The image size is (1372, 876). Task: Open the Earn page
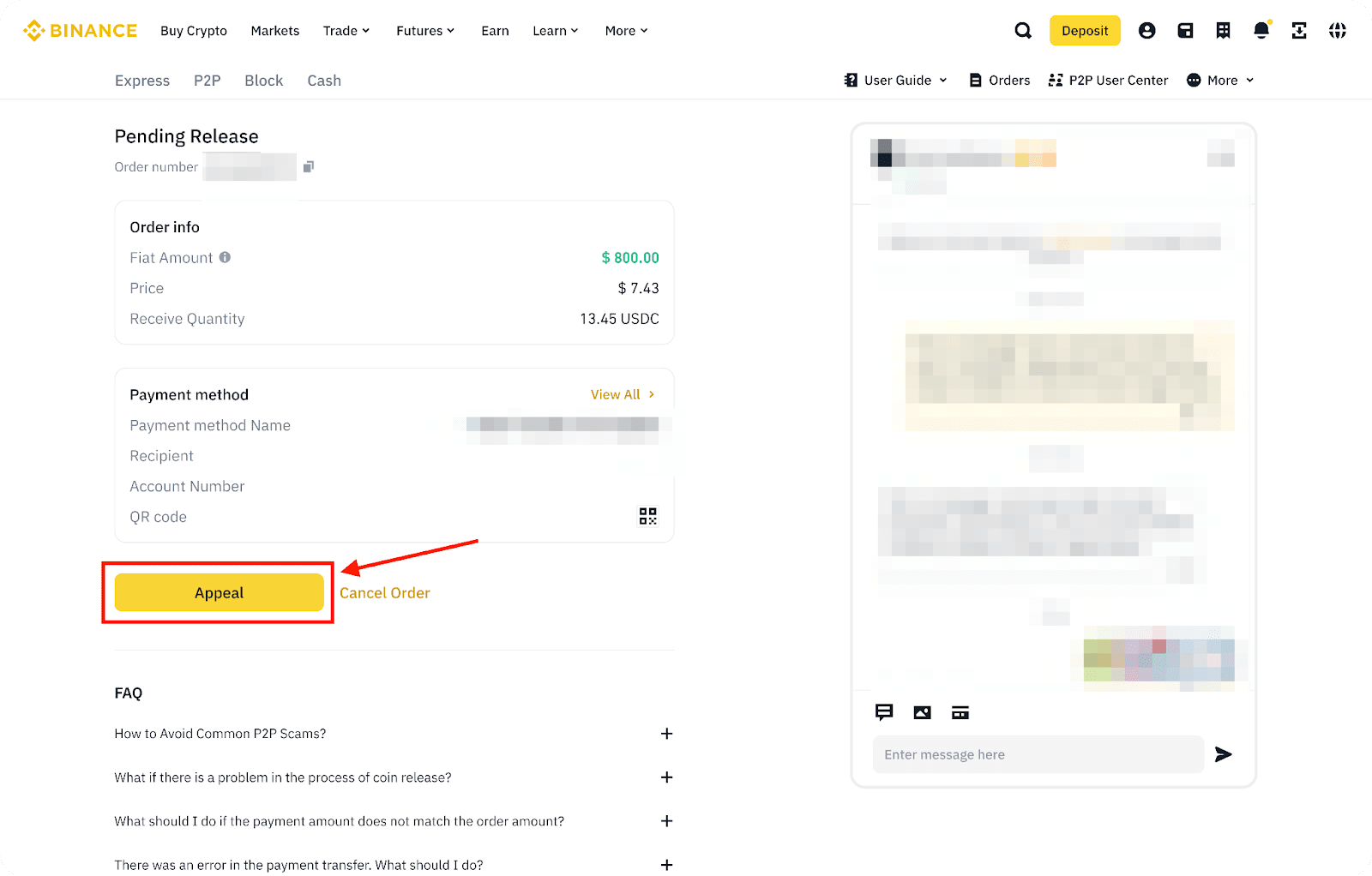495,31
